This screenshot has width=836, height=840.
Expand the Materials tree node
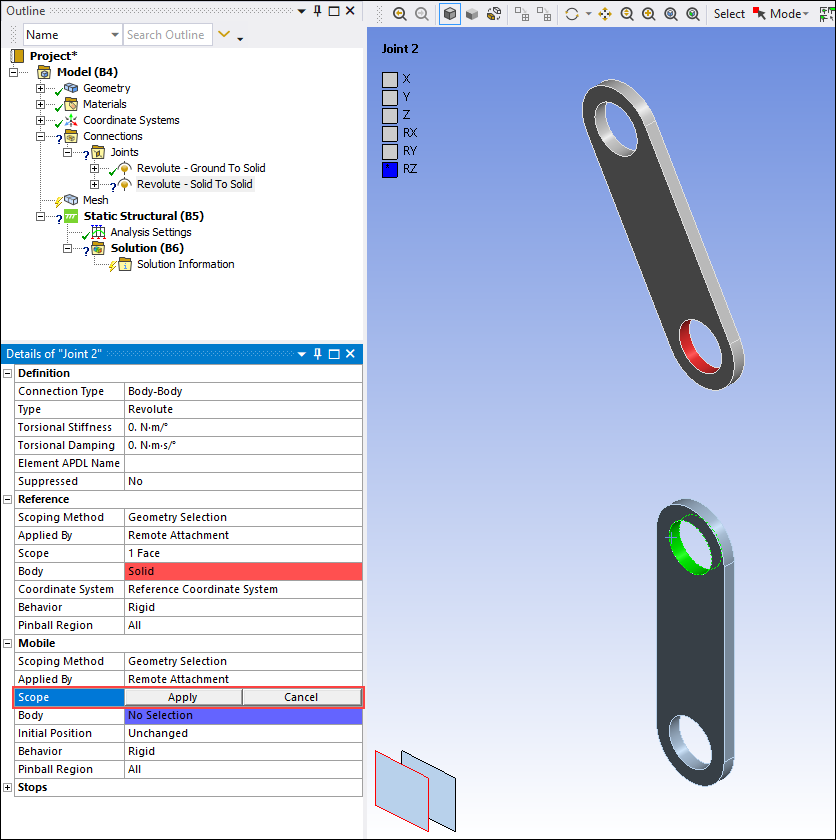(40, 104)
